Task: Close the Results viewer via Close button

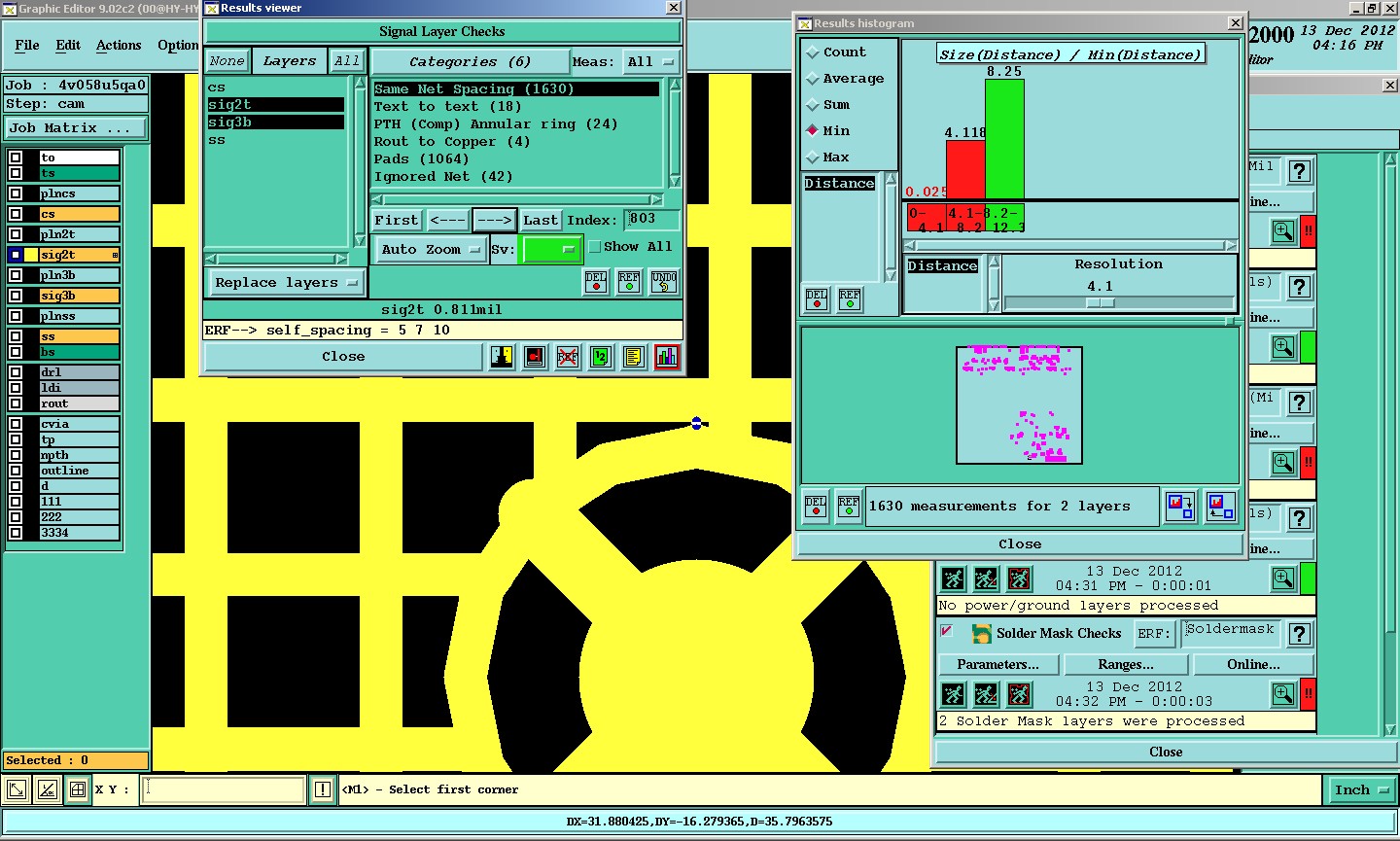Action: (x=343, y=357)
